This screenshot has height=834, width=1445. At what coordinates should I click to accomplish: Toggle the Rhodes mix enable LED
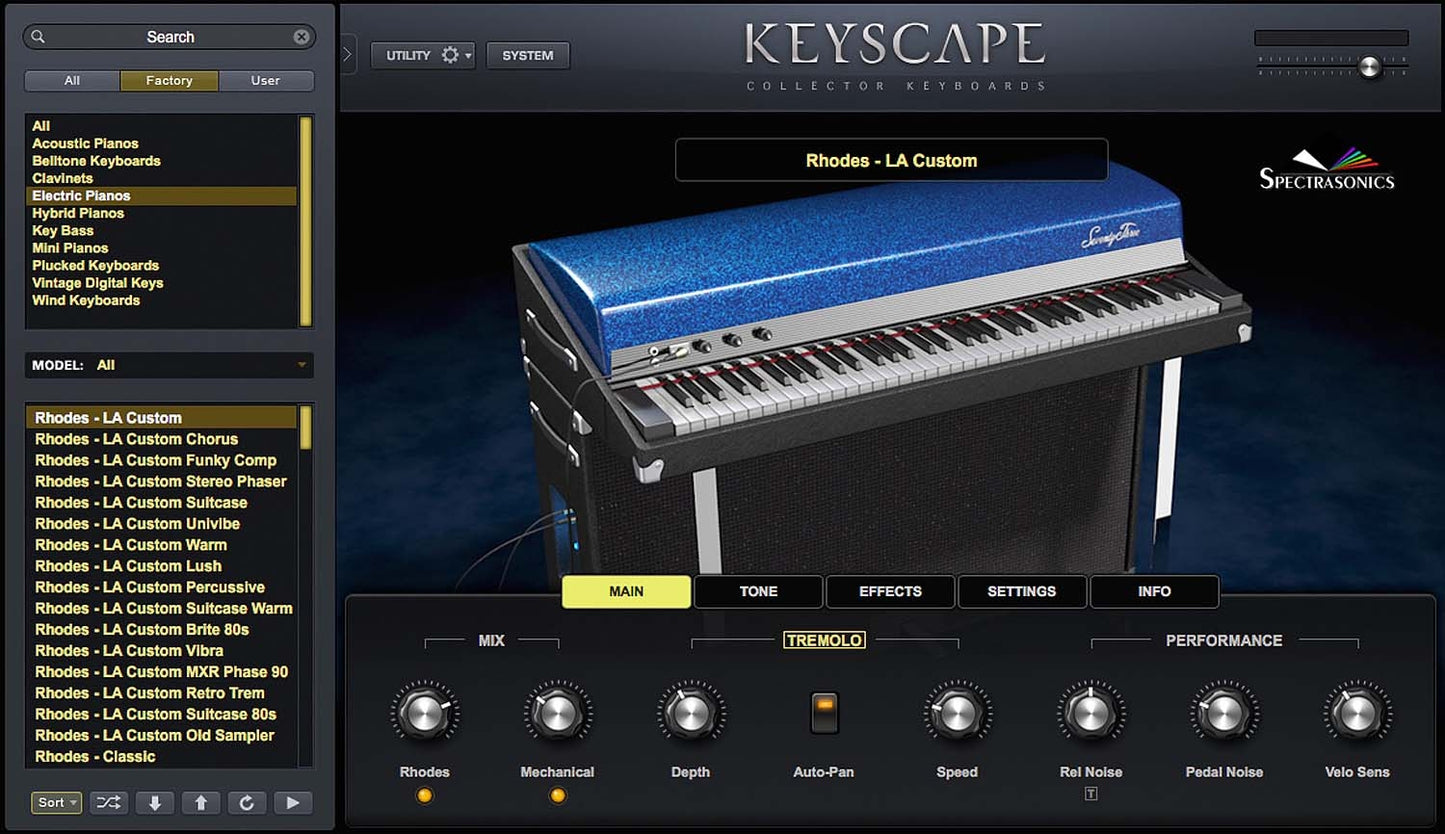tap(424, 796)
